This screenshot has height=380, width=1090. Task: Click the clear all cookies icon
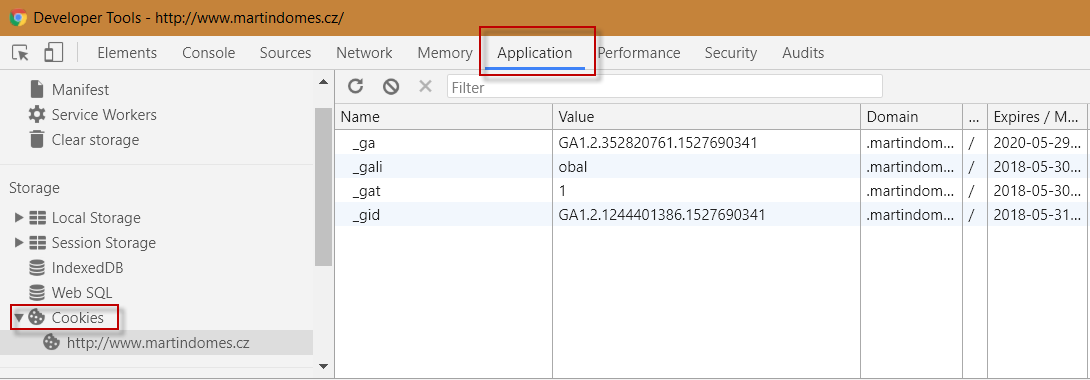391,86
